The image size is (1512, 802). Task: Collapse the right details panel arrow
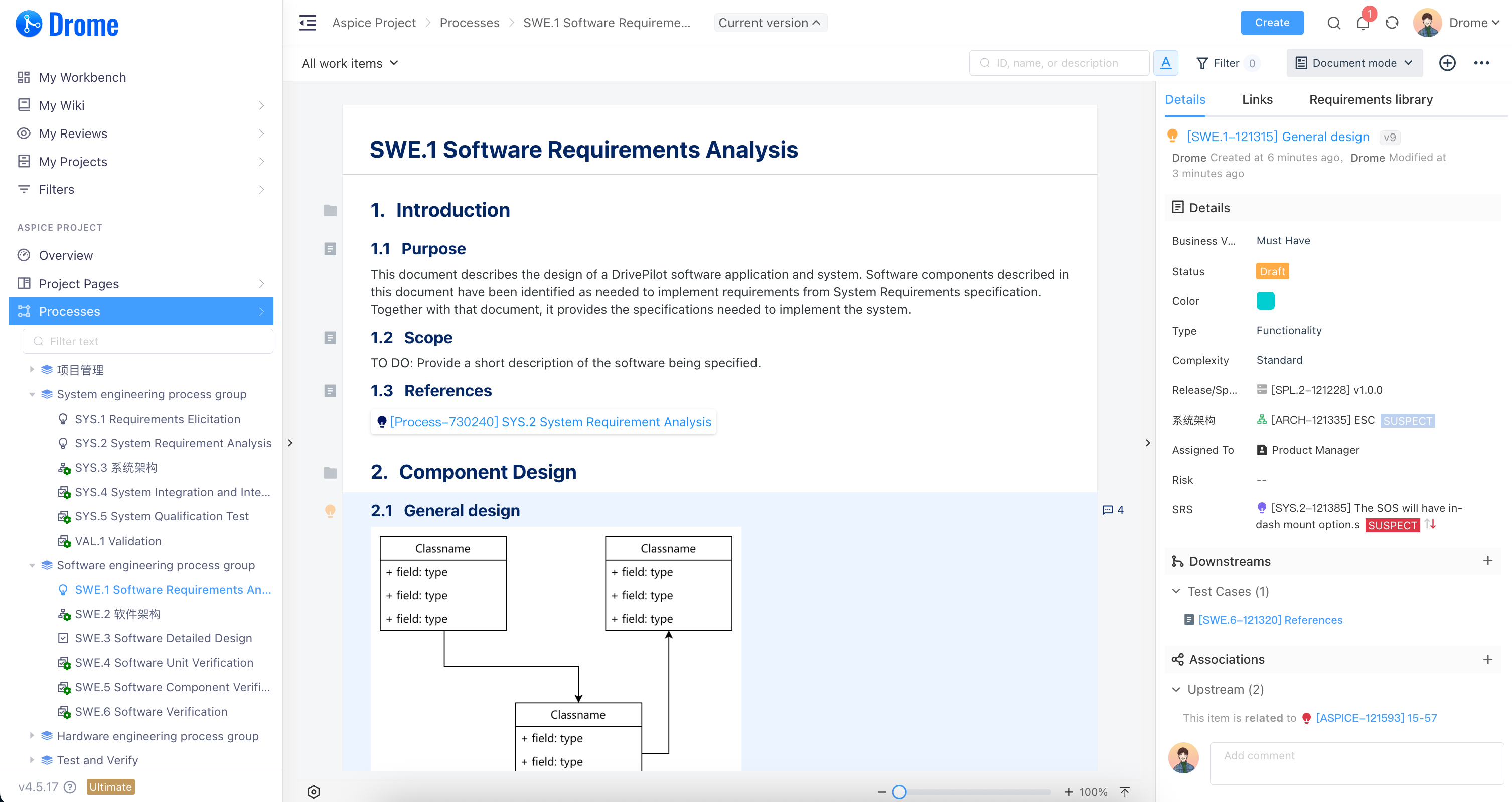(x=1147, y=443)
